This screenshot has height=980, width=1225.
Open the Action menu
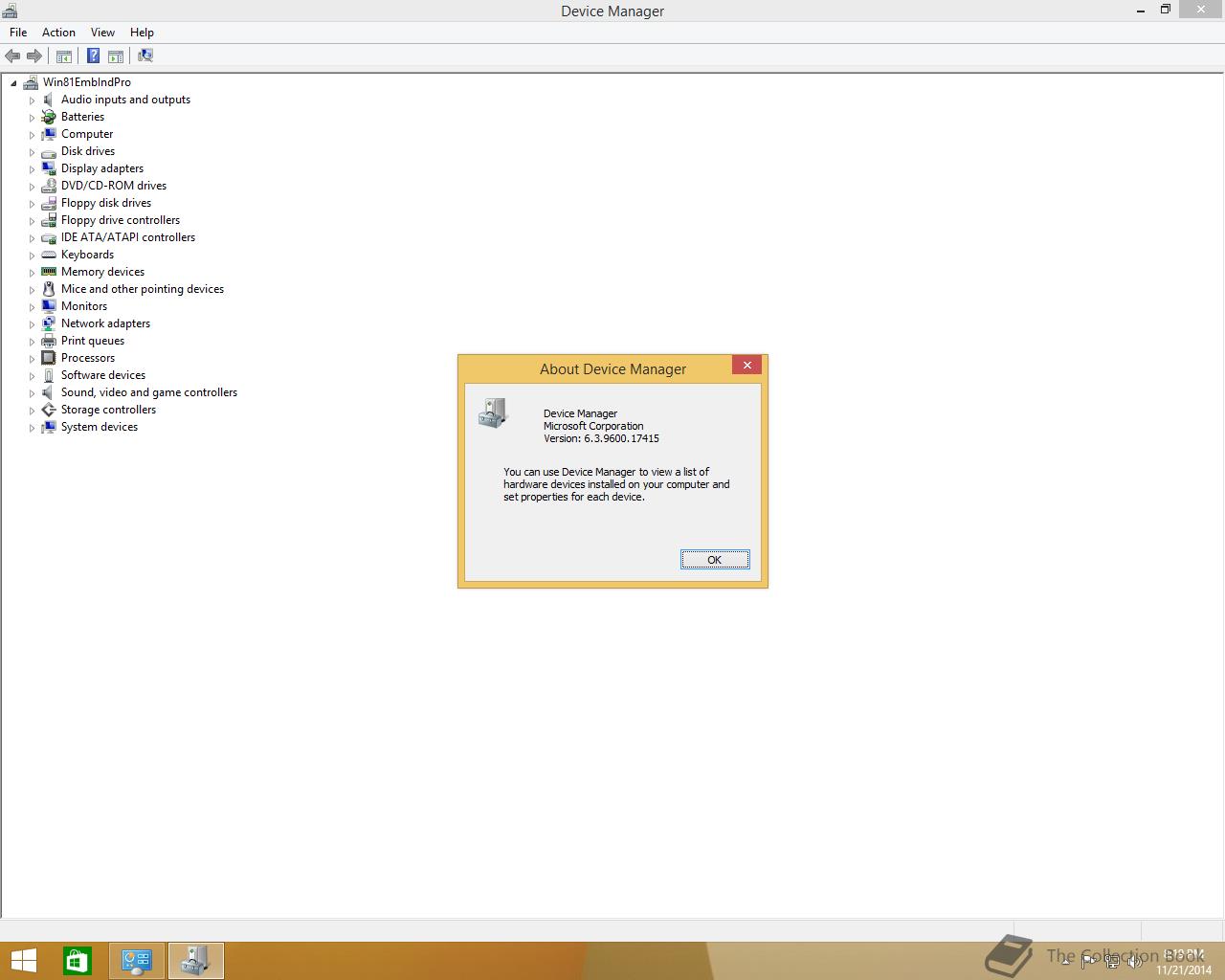pyautogui.click(x=58, y=33)
